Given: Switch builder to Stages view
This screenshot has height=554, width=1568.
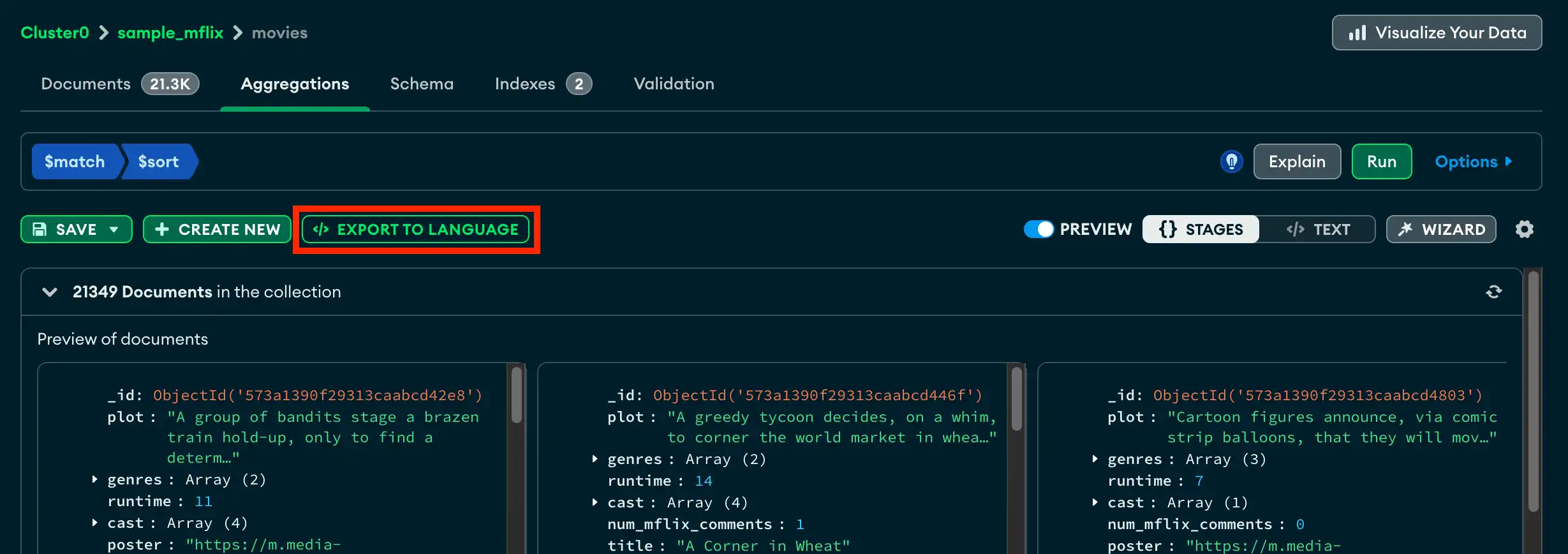Looking at the screenshot, I should (x=1201, y=229).
